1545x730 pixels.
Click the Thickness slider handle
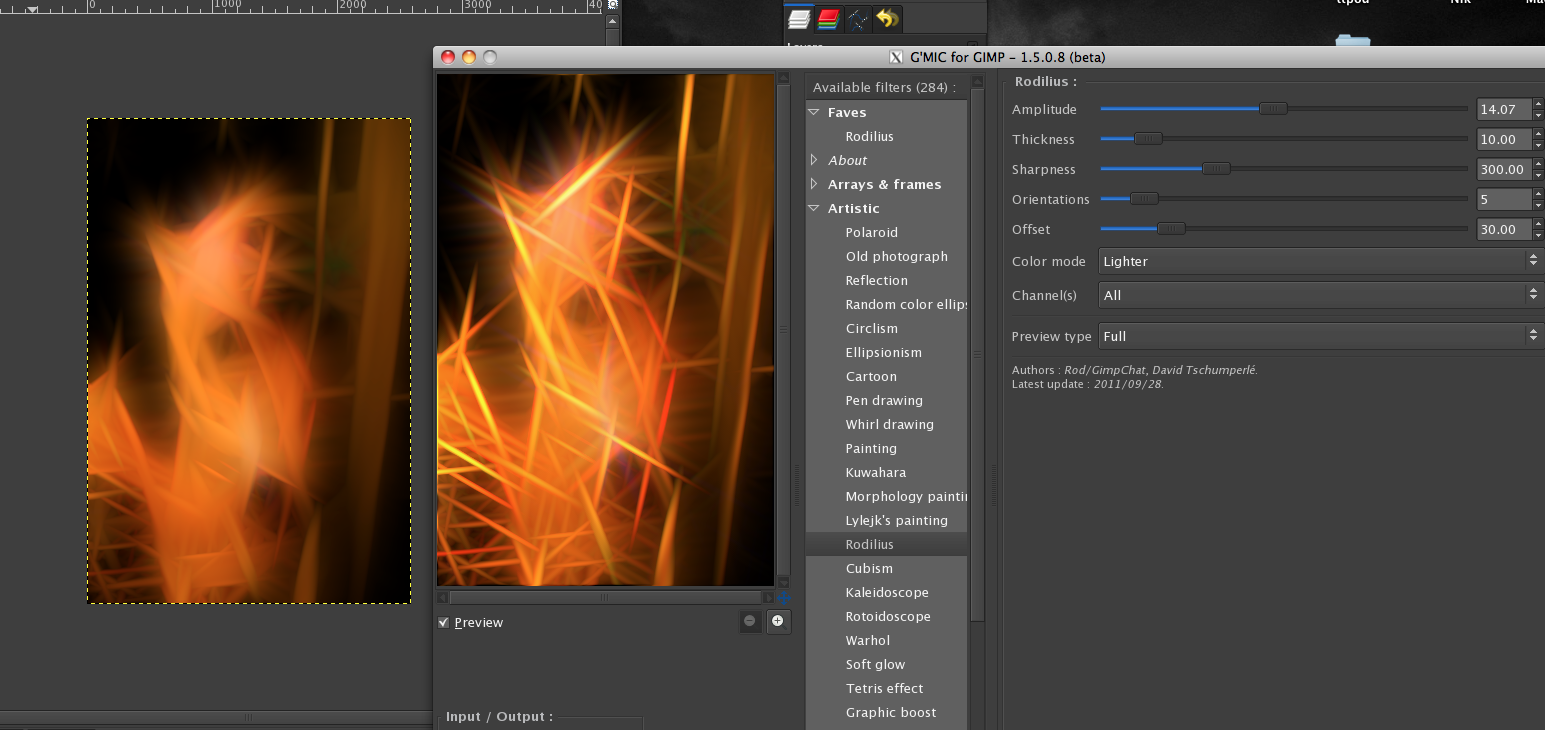[x=1148, y=139]
